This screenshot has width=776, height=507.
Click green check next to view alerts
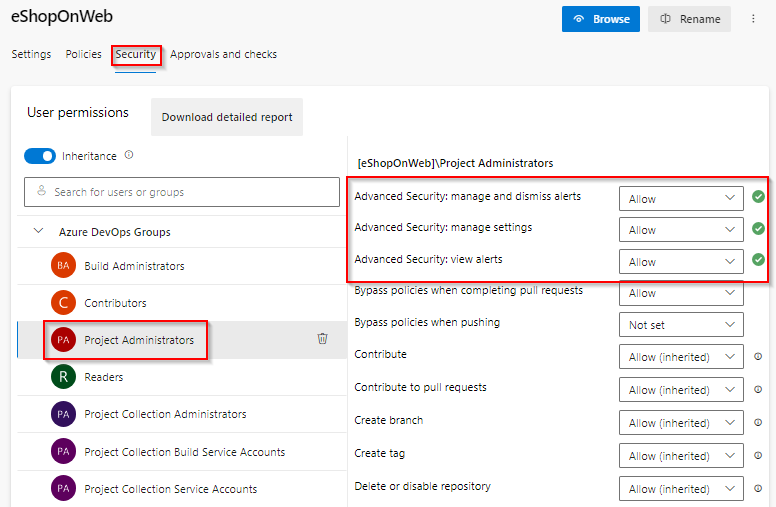point(758,259)
